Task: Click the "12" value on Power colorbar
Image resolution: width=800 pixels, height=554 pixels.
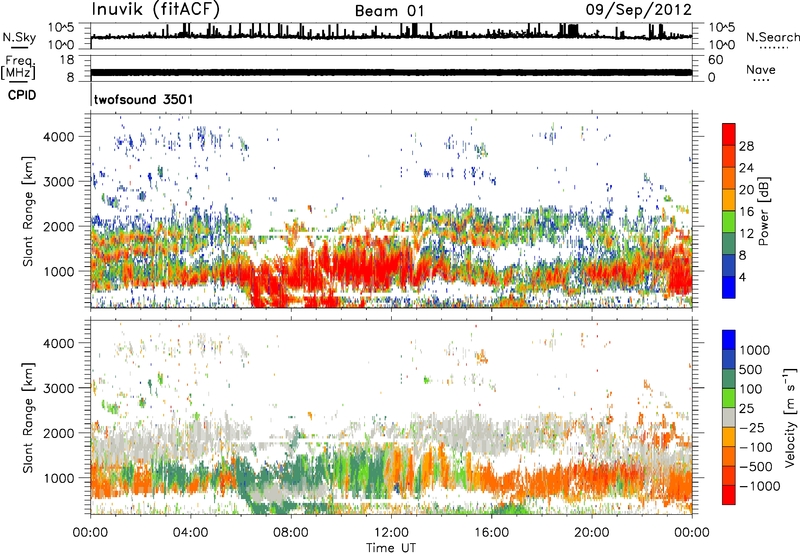Action: tap(746, 234)
